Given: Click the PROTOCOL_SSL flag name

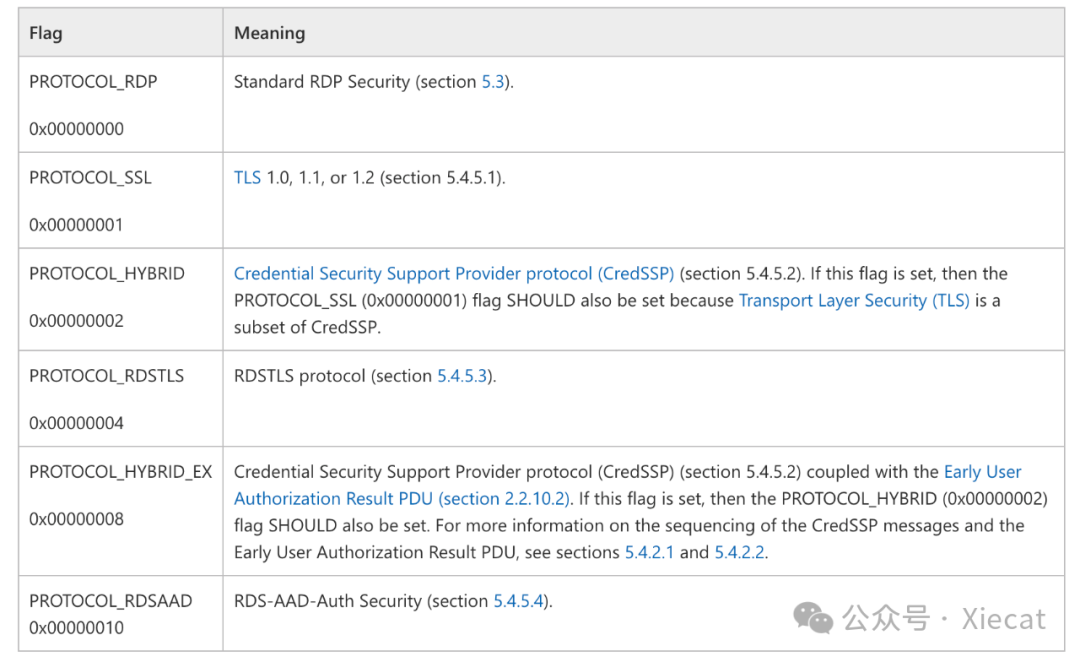Looking at the screenshot, I should [x=90, y=178].
